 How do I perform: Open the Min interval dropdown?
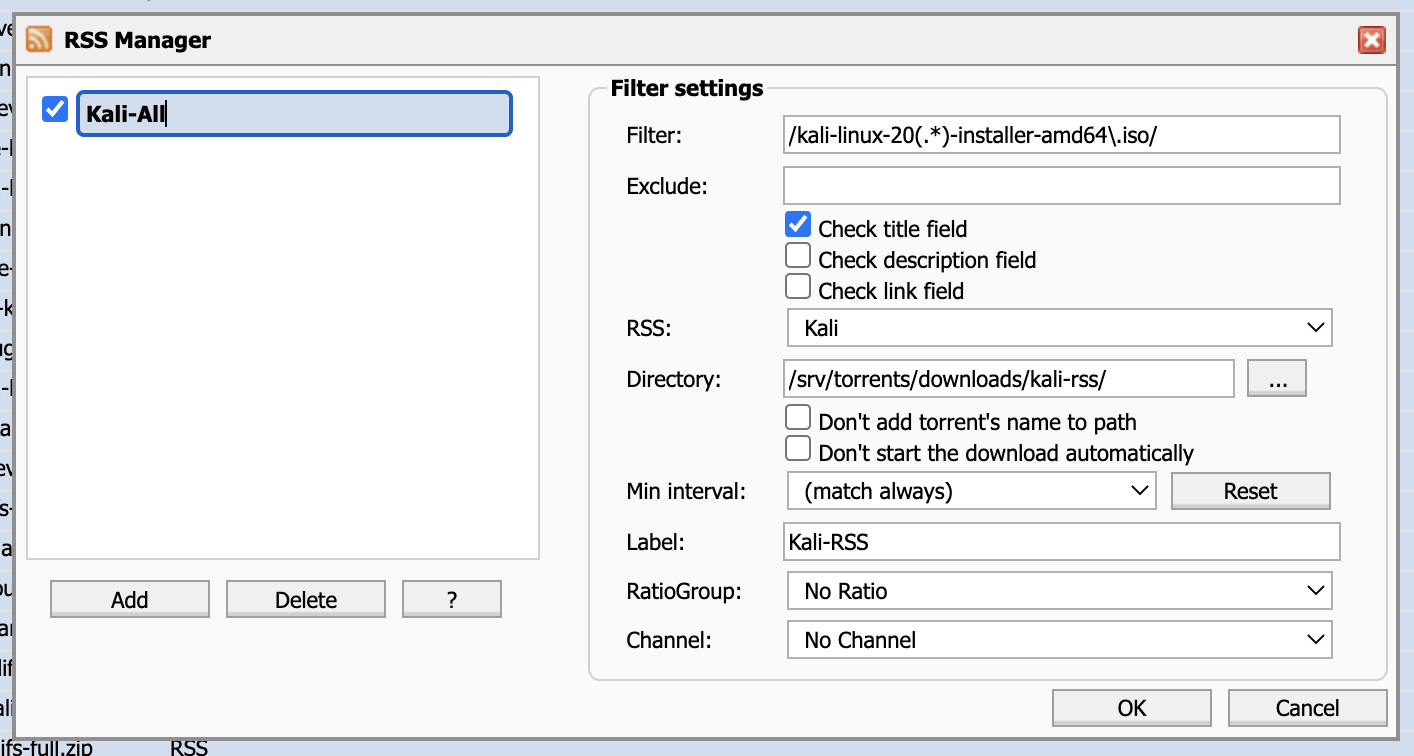(x=971, y=491)
